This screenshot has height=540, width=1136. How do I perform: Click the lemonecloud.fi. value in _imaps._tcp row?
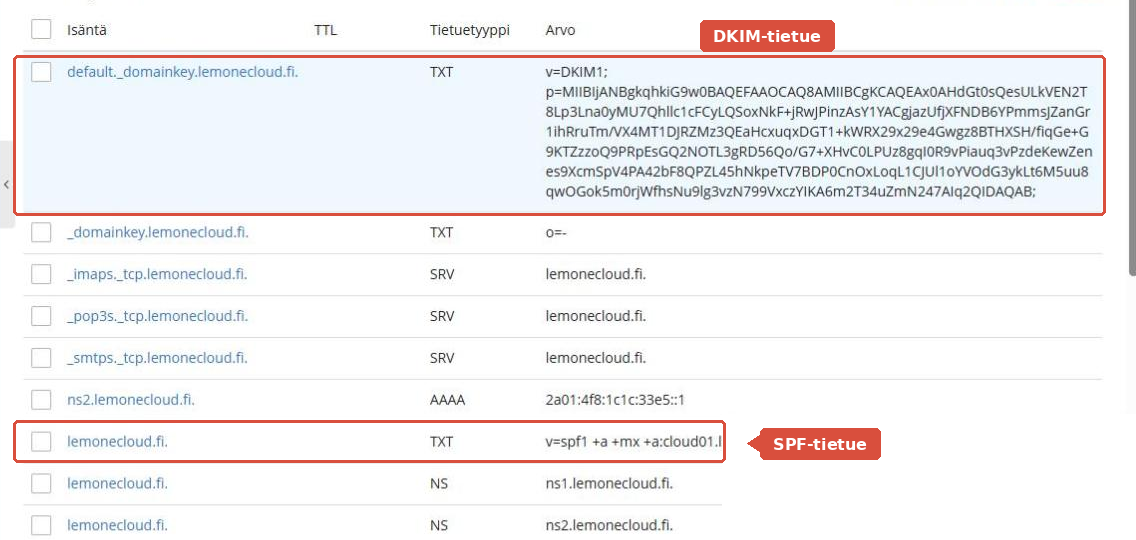[596, 275]
